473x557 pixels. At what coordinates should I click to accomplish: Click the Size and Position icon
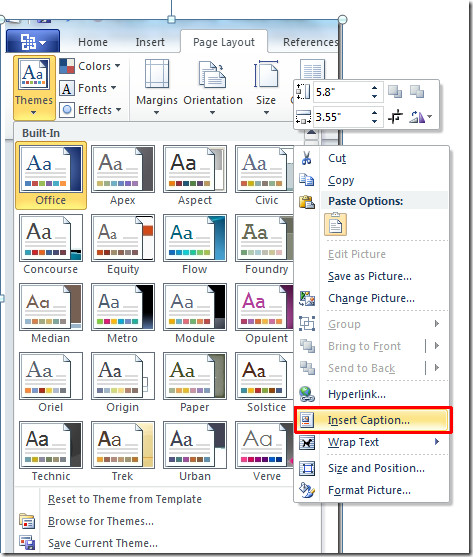[x=307, y=468]
